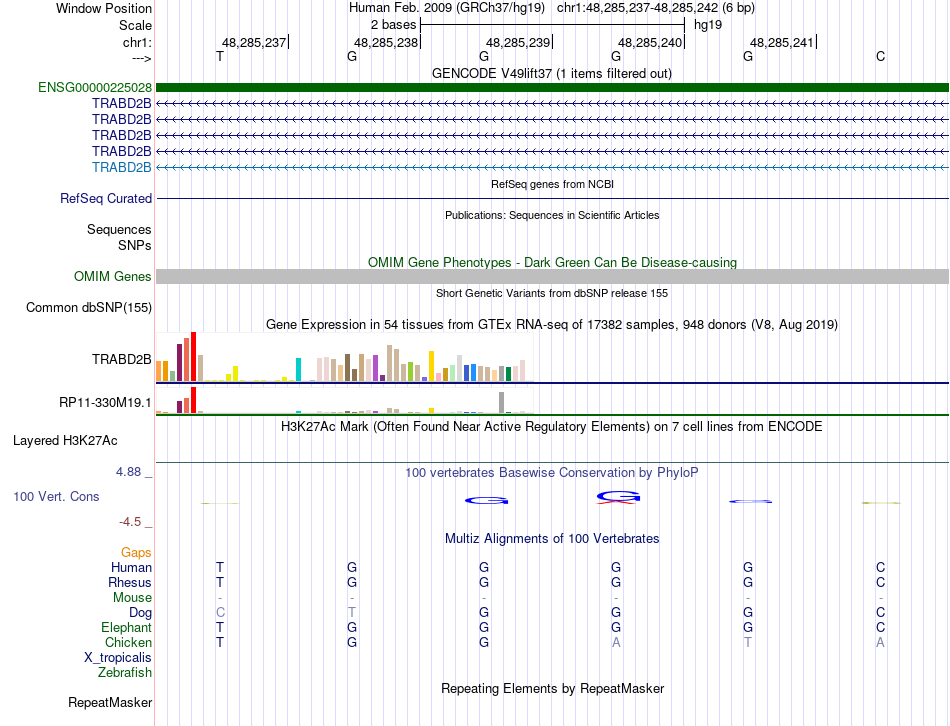Click the 4.88 upper axis value
Screen dimensions: 950x726
[128, 471]
